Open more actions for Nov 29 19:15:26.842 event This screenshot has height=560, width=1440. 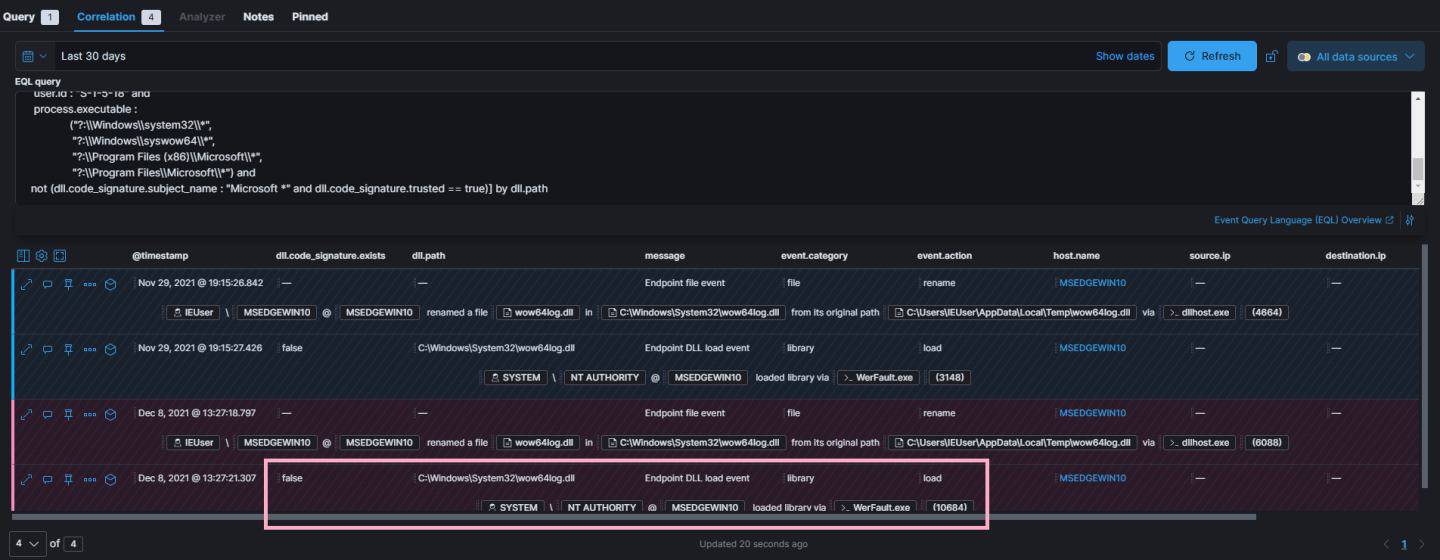tap(89, 284)
